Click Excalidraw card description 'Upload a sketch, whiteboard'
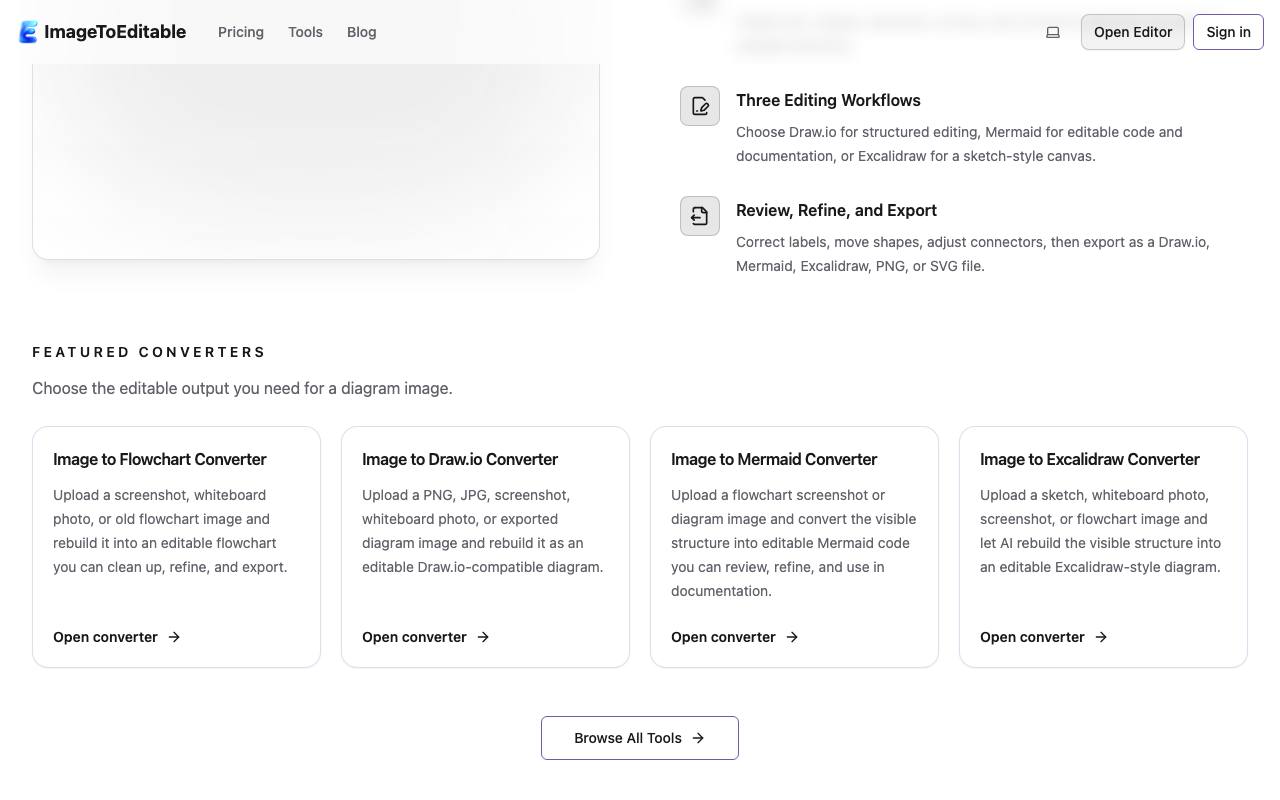The height and width of the screenshot is (800, 1280). coord(1100,531)
